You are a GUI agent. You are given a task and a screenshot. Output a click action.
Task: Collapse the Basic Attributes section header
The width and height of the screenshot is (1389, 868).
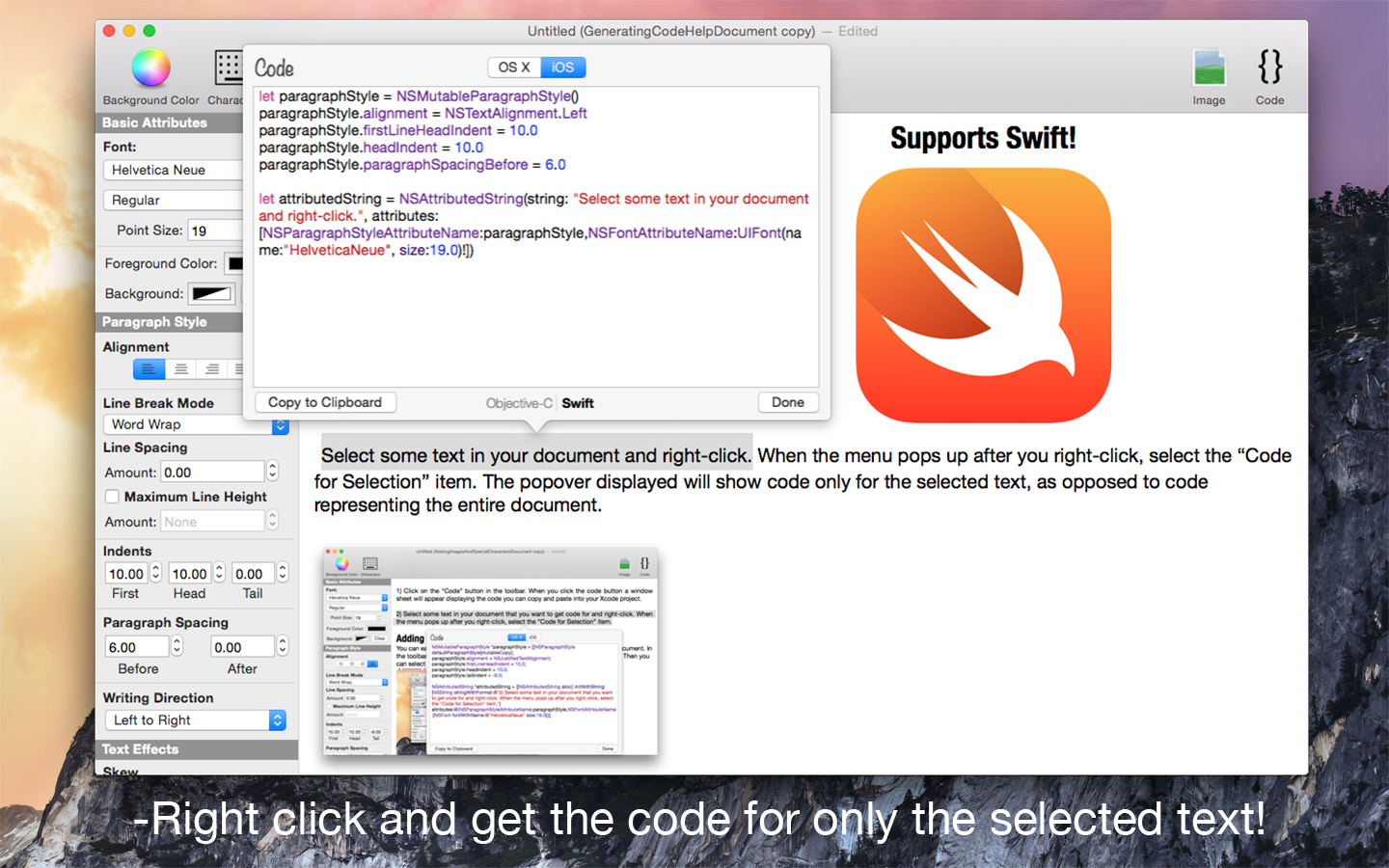coord(169,122)
